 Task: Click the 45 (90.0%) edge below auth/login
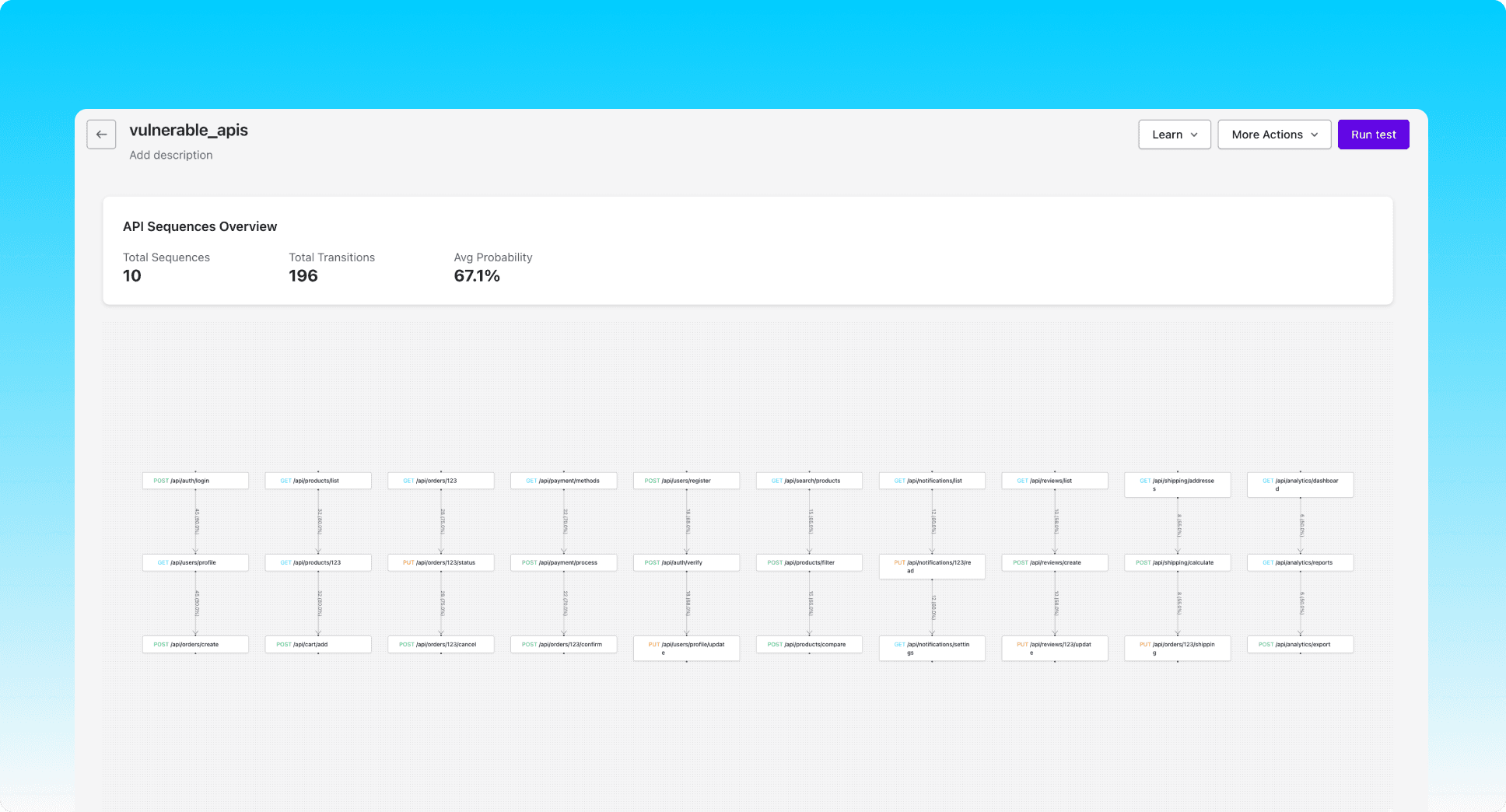coord(197,521)
